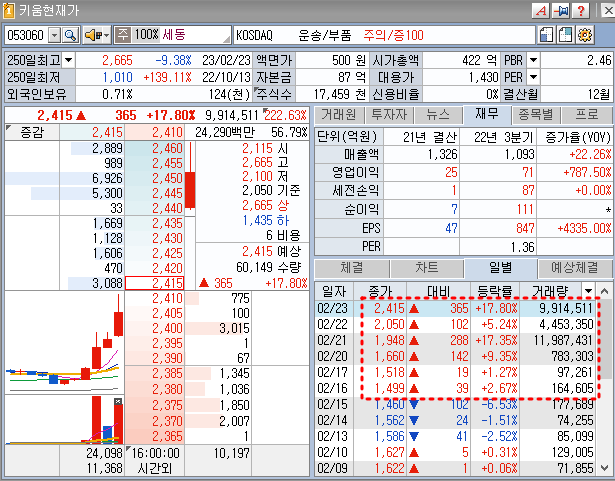Switch to the 프로 tab

pos(586,115)
